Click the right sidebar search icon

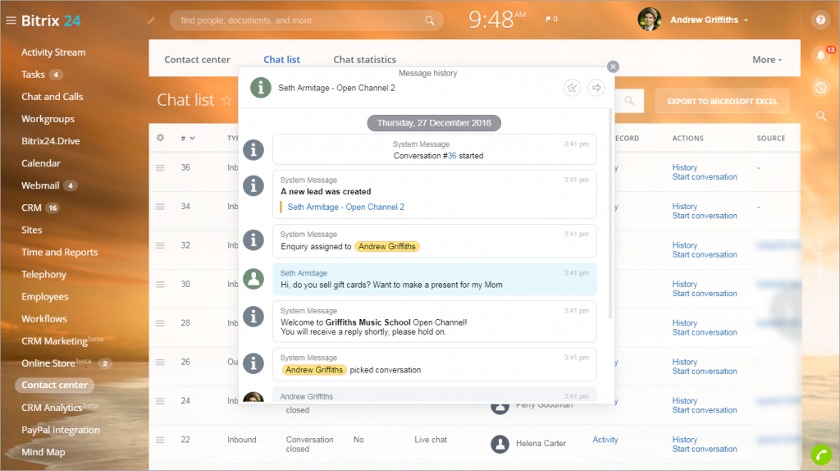tap(821, 116)
